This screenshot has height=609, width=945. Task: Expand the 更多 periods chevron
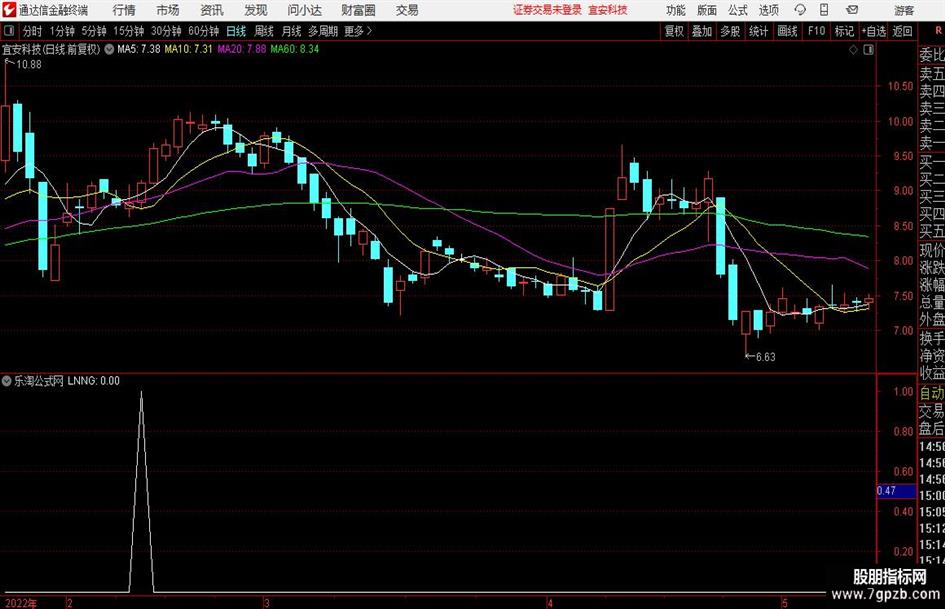359,31
